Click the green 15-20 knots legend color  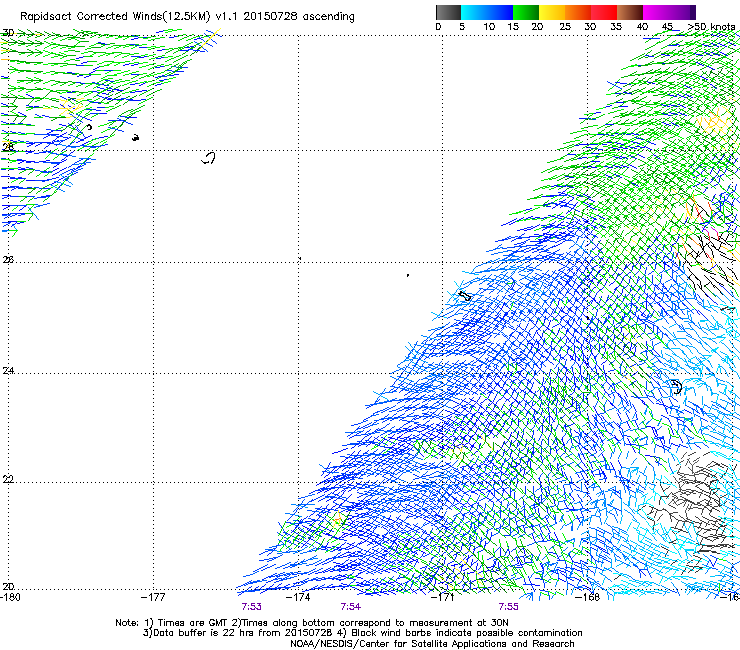click(x=526, y=12)
